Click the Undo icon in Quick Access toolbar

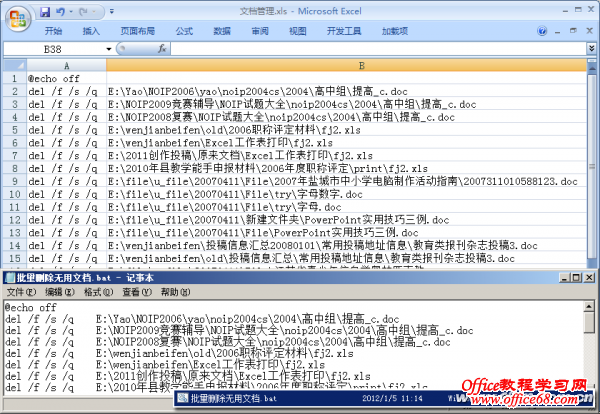tap(60, 12)
